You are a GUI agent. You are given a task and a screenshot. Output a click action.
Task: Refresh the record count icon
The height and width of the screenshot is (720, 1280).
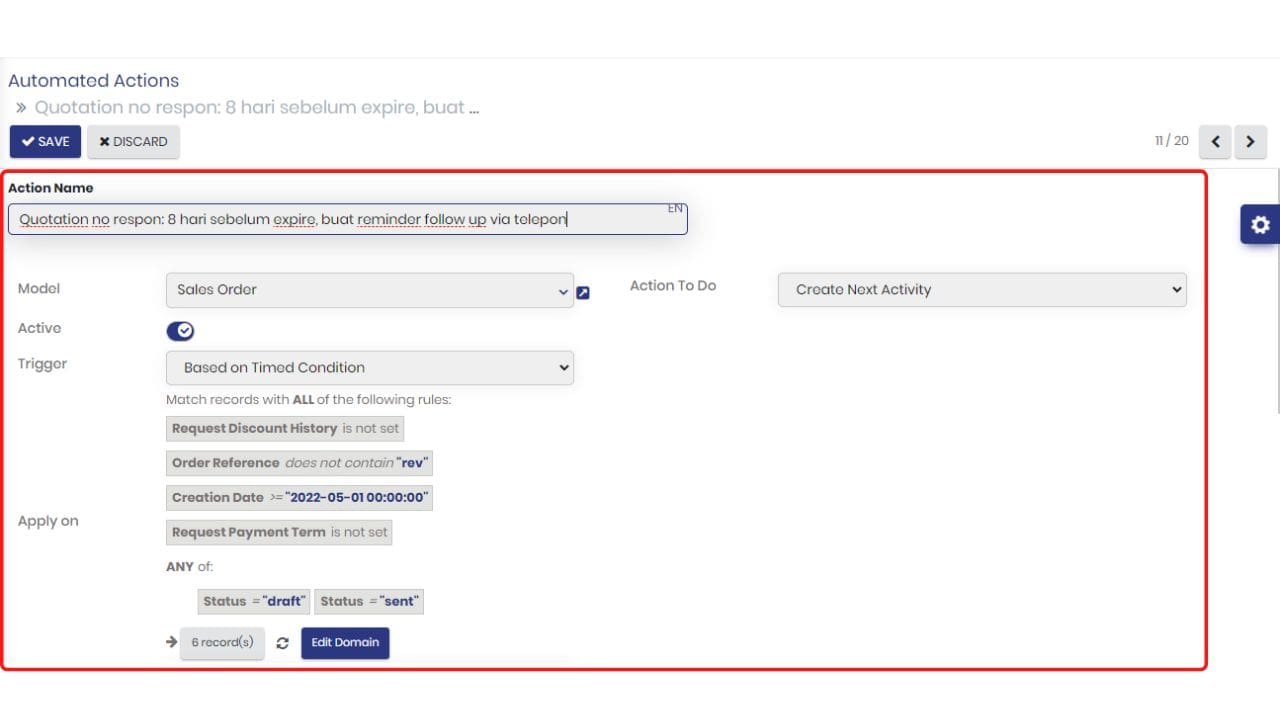click(x=282, y=643)
